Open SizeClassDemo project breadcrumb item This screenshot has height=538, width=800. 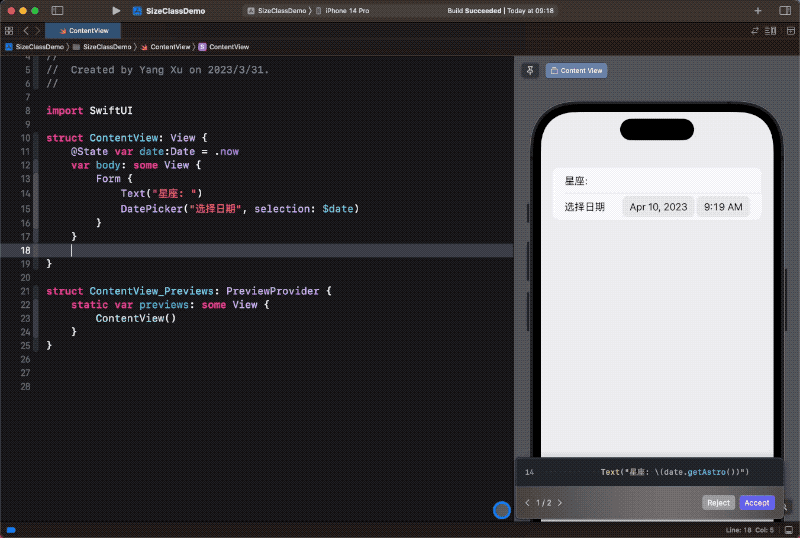tap(35, 46)
